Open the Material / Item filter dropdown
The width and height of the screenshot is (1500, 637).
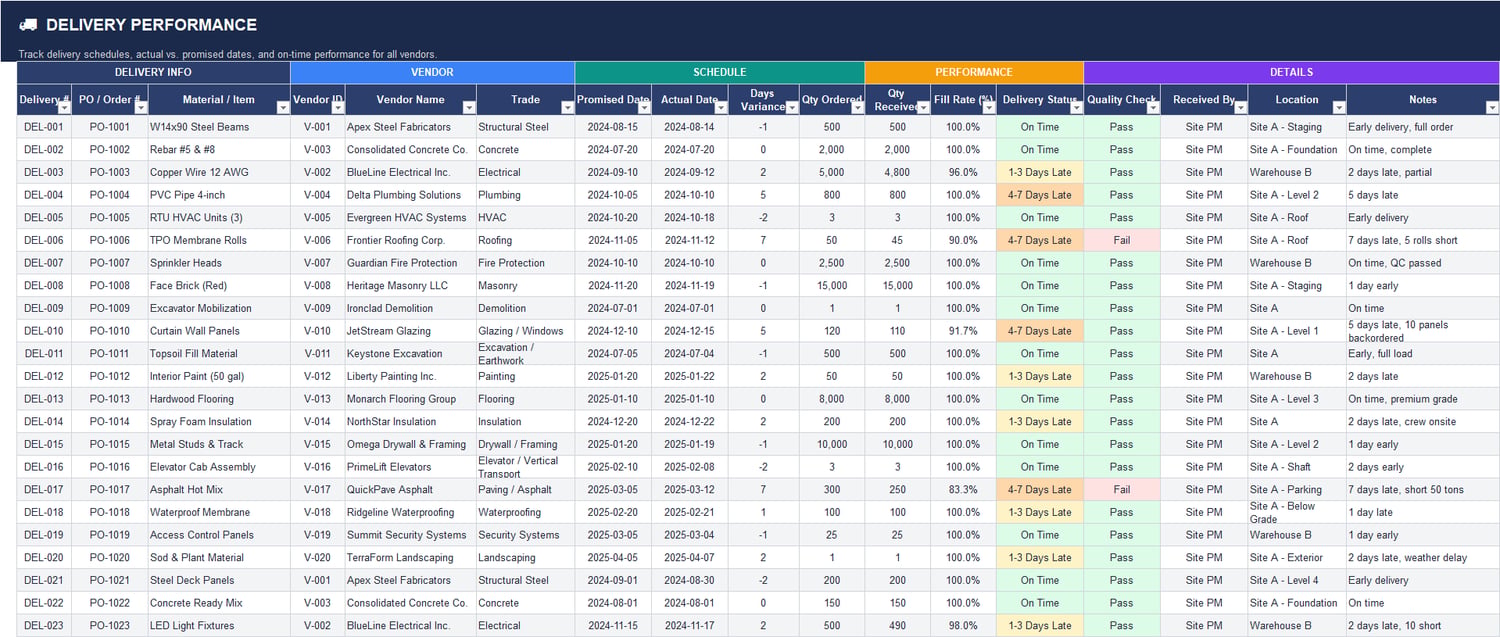[283, 107]
